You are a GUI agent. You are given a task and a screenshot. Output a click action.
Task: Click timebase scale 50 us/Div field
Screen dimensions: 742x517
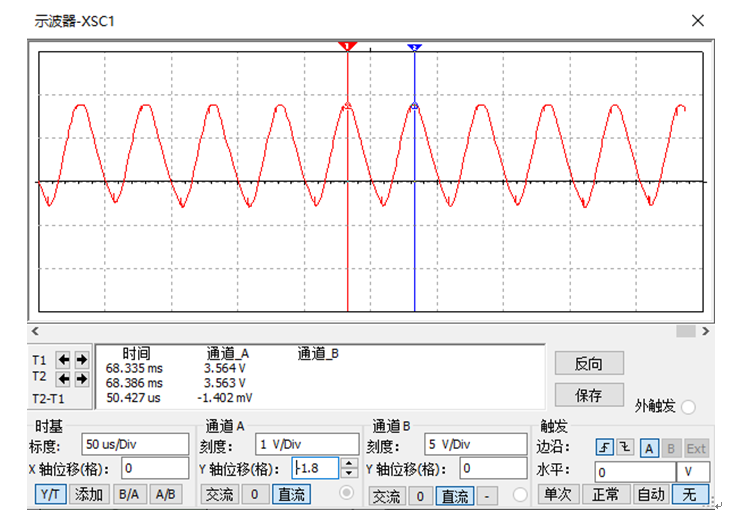(135, 445)
